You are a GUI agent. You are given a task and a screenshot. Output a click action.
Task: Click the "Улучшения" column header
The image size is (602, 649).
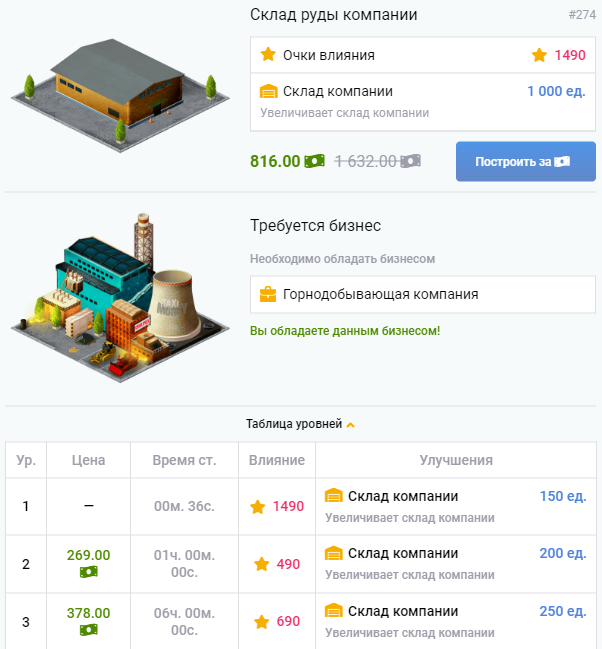pyautogui.click(x=456, y=461)
